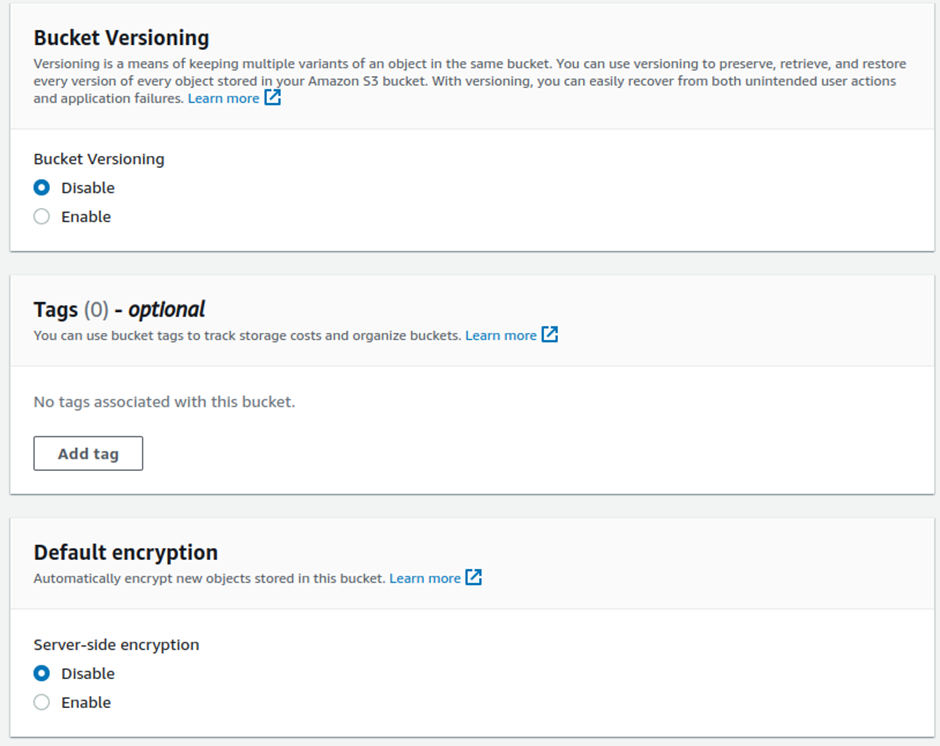Open Learn more link about versioning

pyautogui.click(x=224, y=98)
